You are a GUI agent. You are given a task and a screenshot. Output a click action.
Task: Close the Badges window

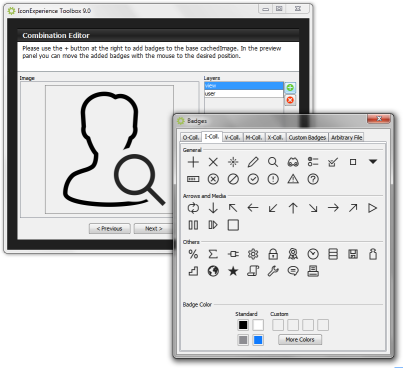pos(379,119)
